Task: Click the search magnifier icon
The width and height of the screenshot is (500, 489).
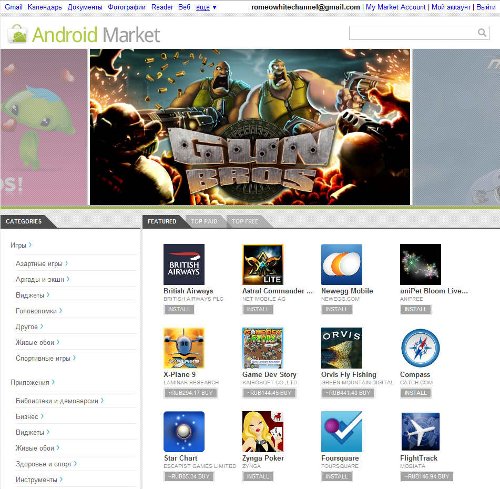Action: pyautogui.click(x=482, y=32)
